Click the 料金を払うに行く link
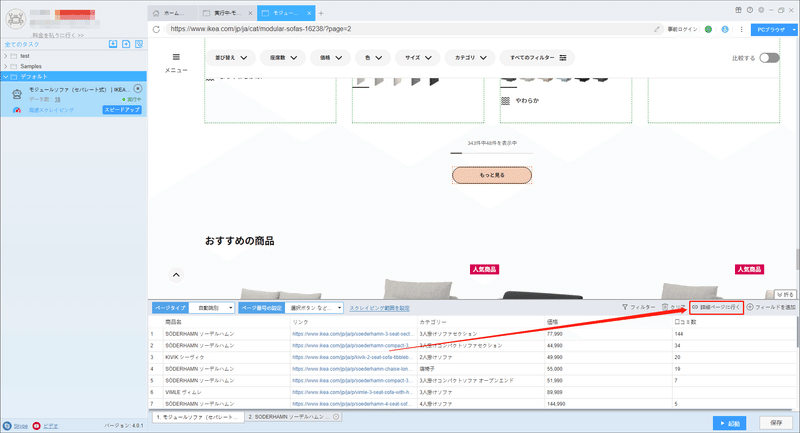This screenshot has width=800, height=433. point(58,35)
